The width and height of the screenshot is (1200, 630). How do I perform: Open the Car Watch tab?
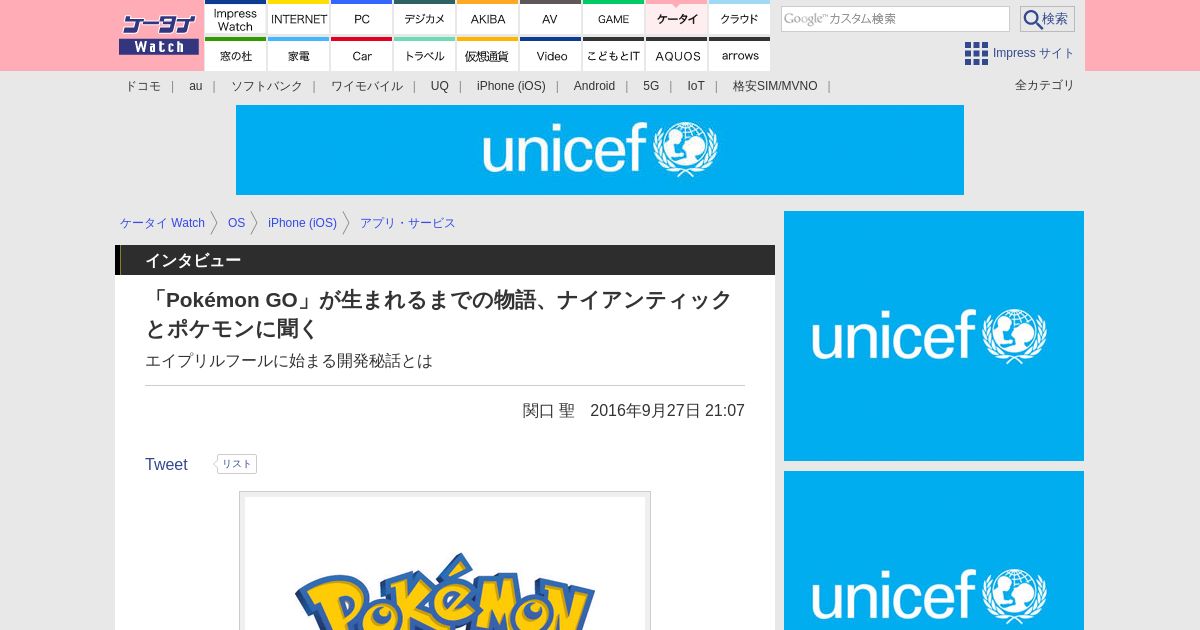pyautogui.click(x=362, y=55)
